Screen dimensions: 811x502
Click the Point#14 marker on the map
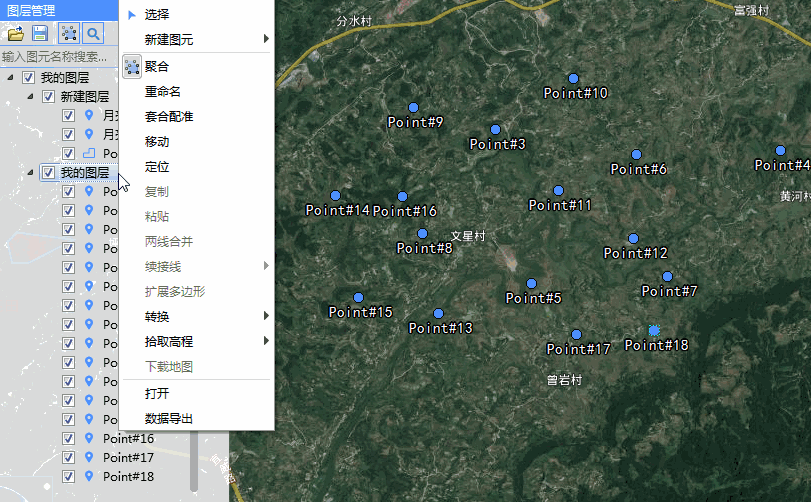[x=335, y=195]
